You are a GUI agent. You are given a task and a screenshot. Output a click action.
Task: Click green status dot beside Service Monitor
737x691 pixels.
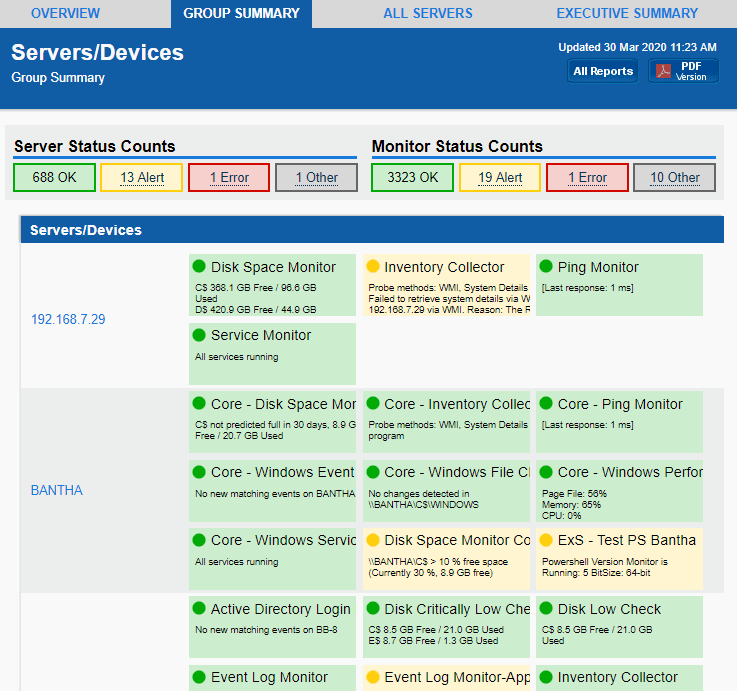199,335
